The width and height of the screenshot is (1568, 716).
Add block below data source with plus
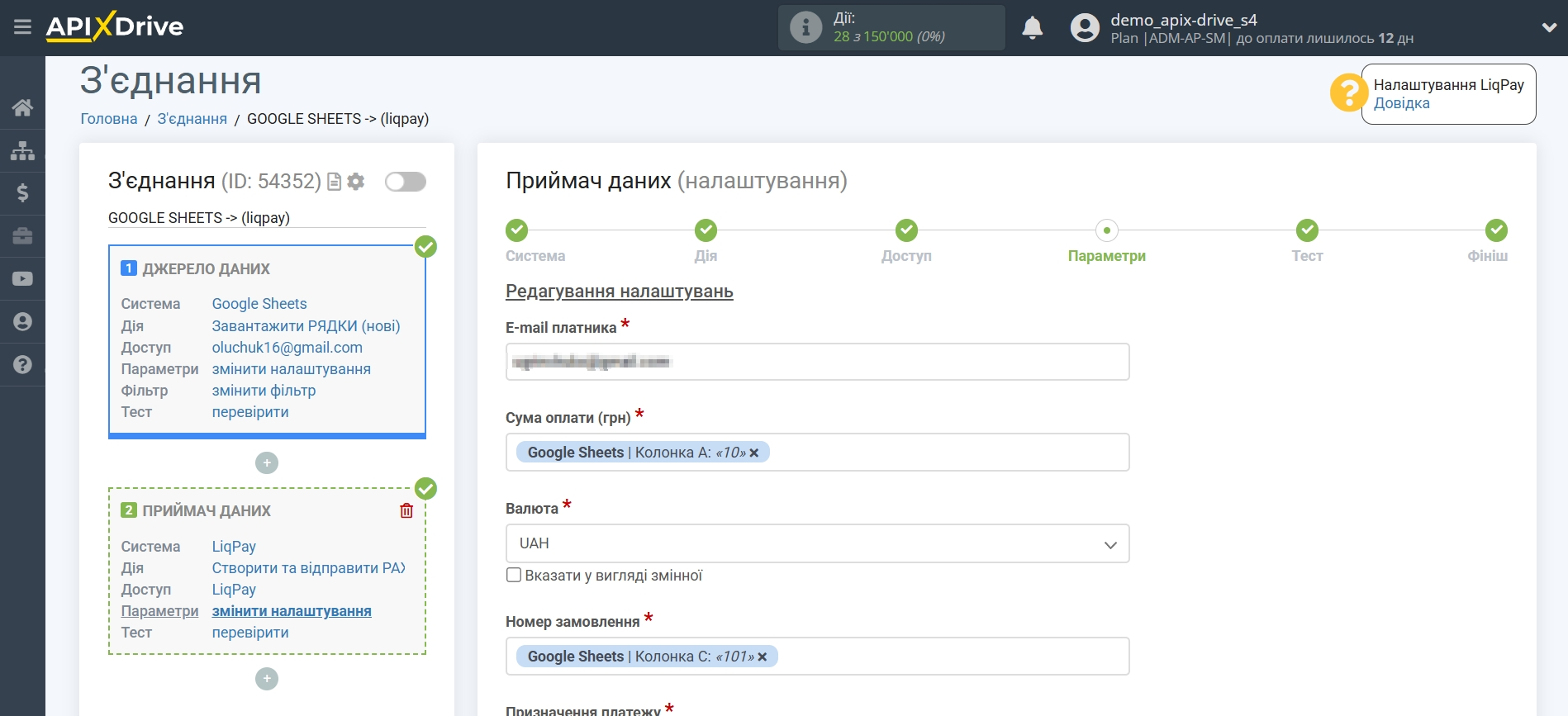267,463
